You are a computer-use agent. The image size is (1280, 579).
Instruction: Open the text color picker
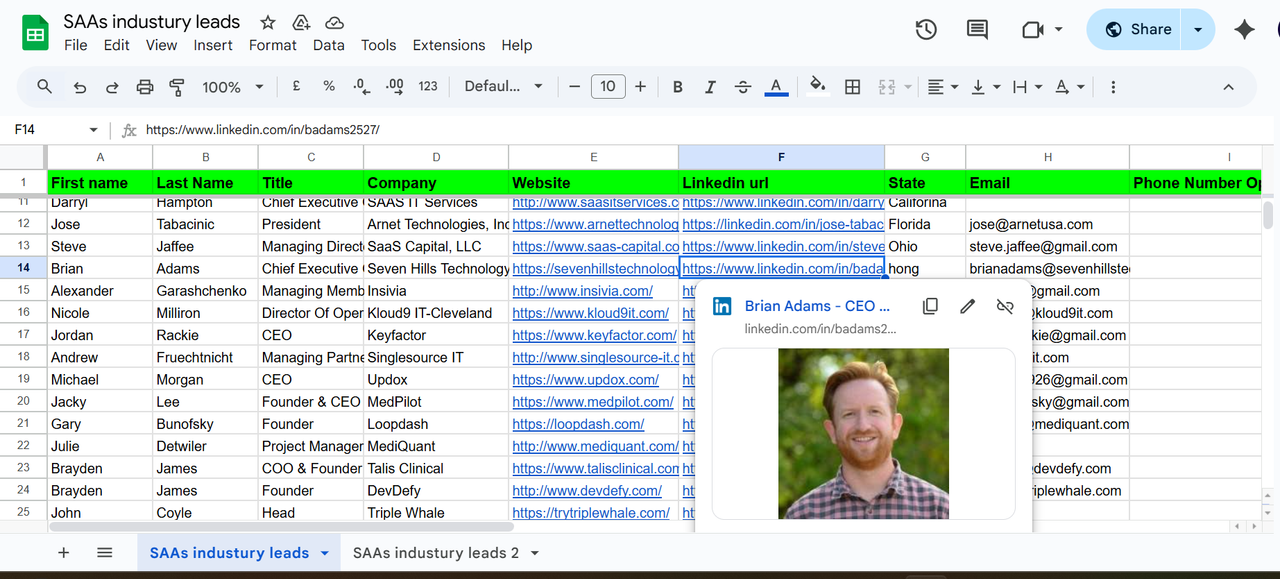775,87
